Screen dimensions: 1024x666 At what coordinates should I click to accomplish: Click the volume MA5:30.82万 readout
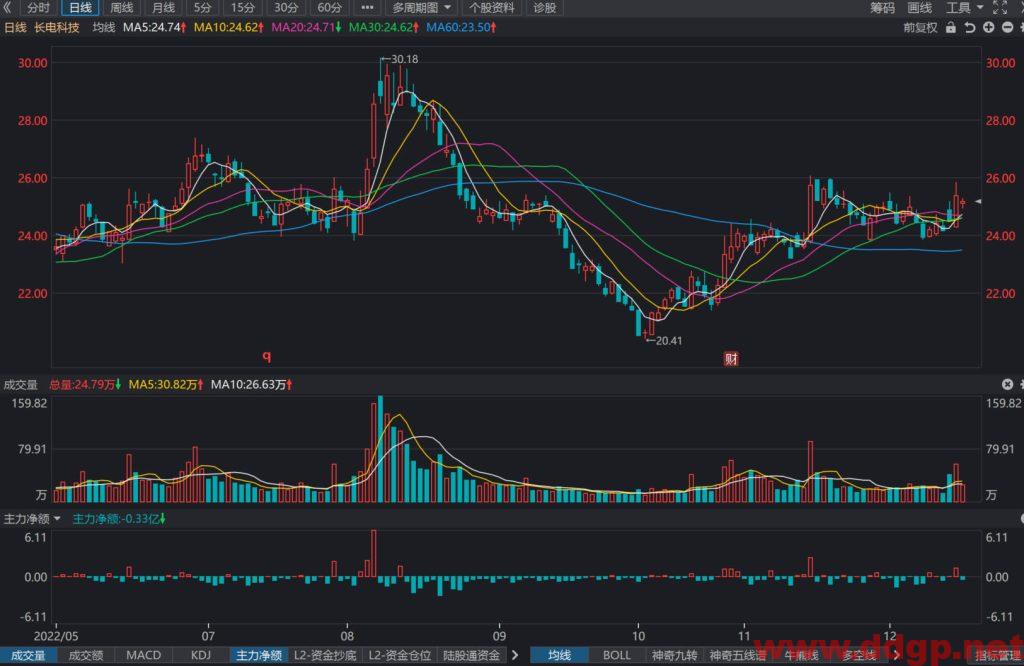166,385
